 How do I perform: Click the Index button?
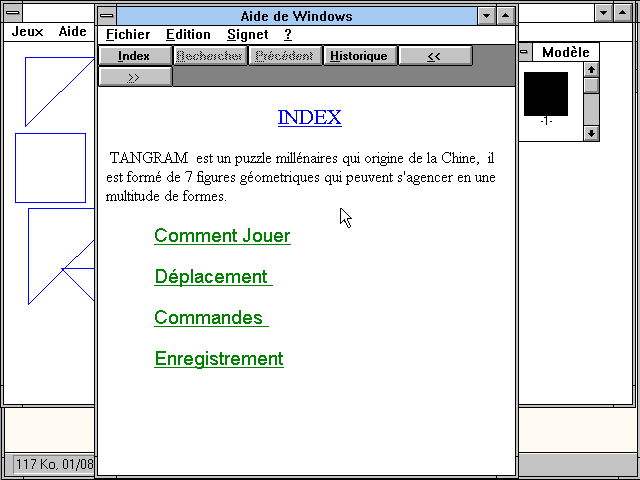[x=135, y=56]
